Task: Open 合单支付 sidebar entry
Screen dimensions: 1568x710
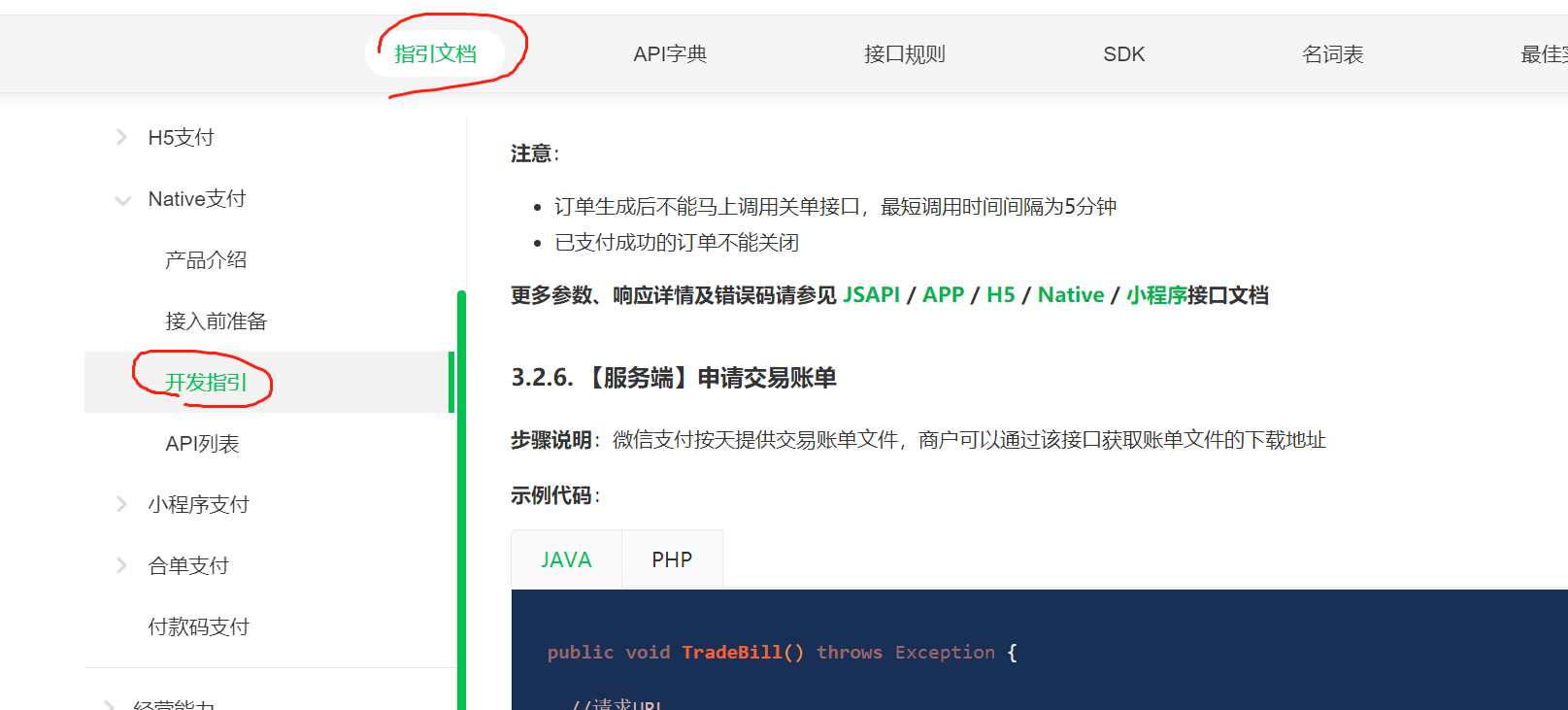Action: [x=188, y=565]
